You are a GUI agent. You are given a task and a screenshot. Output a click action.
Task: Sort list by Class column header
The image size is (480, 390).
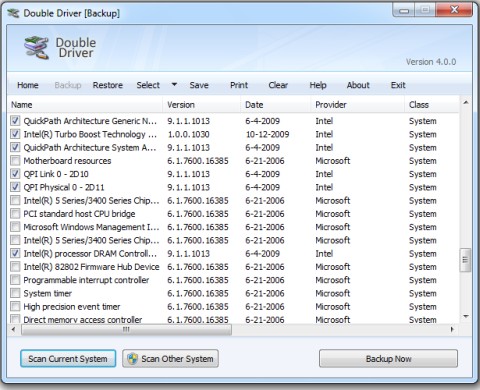point(432,105)
